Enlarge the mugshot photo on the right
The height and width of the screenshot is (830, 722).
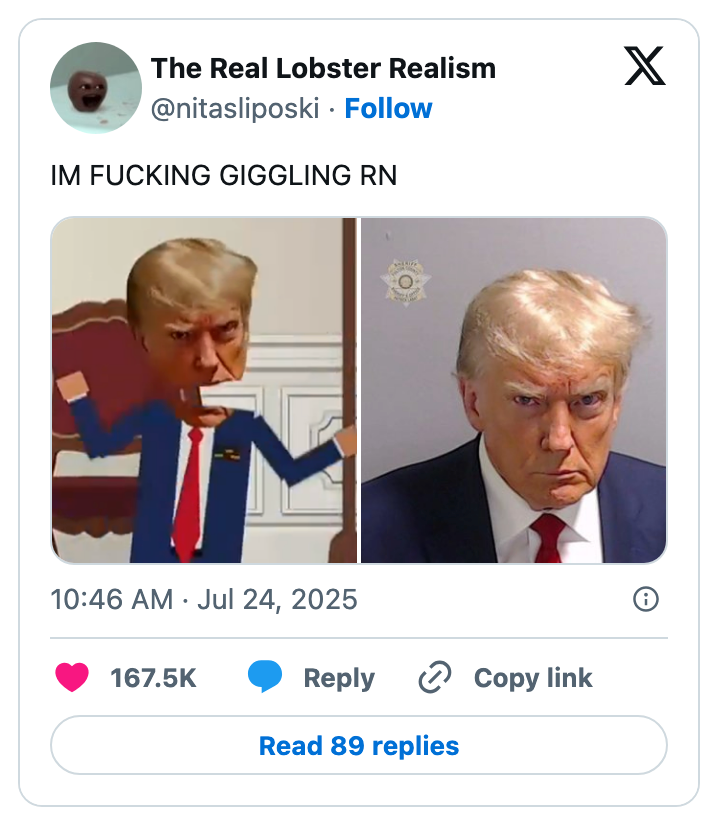point(513,390)
